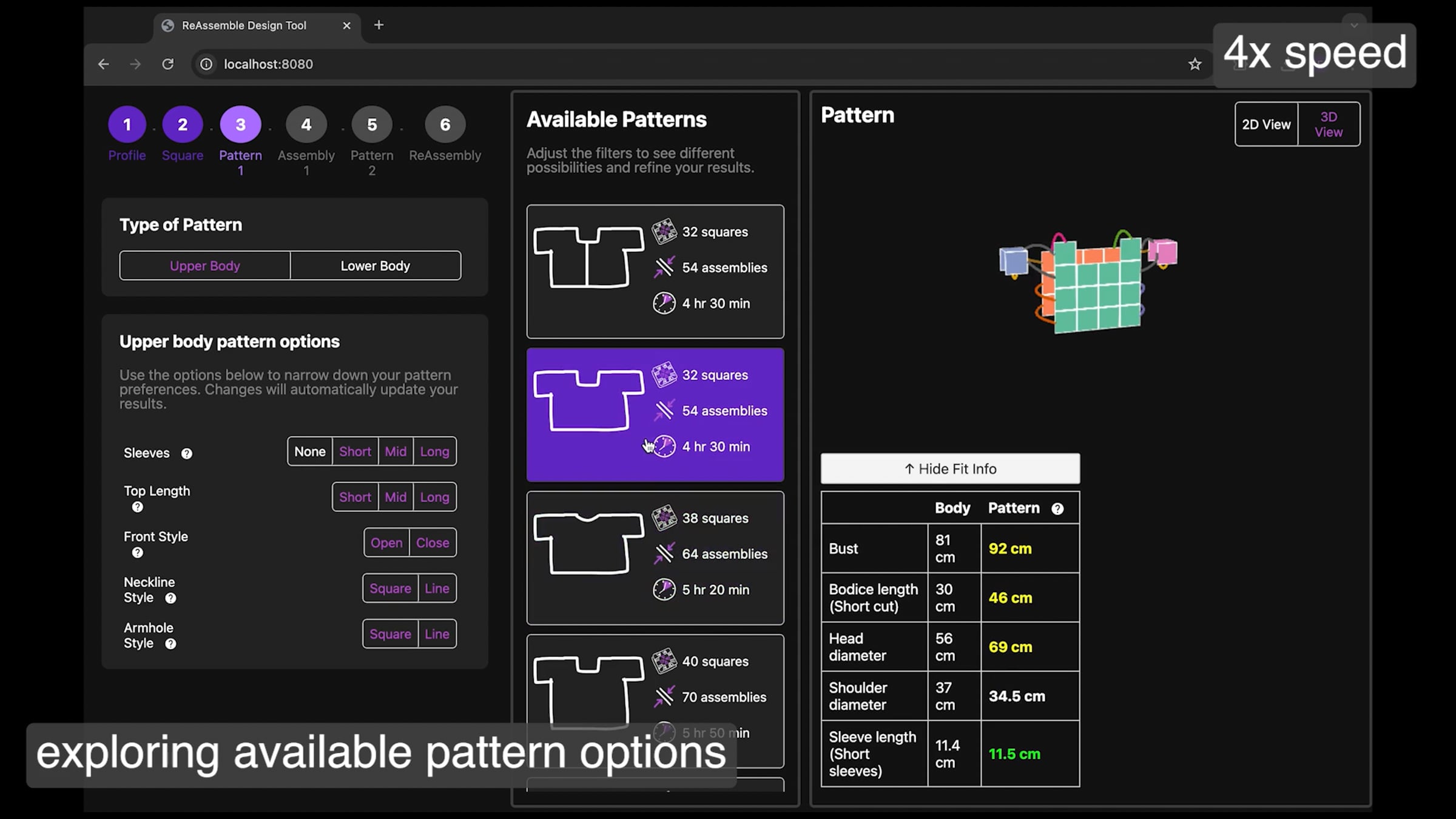Image resolution: width=1456 pixels, height=819 pixels.
Task: Set Sleeves to Long
Action: (x=434, y=451)
